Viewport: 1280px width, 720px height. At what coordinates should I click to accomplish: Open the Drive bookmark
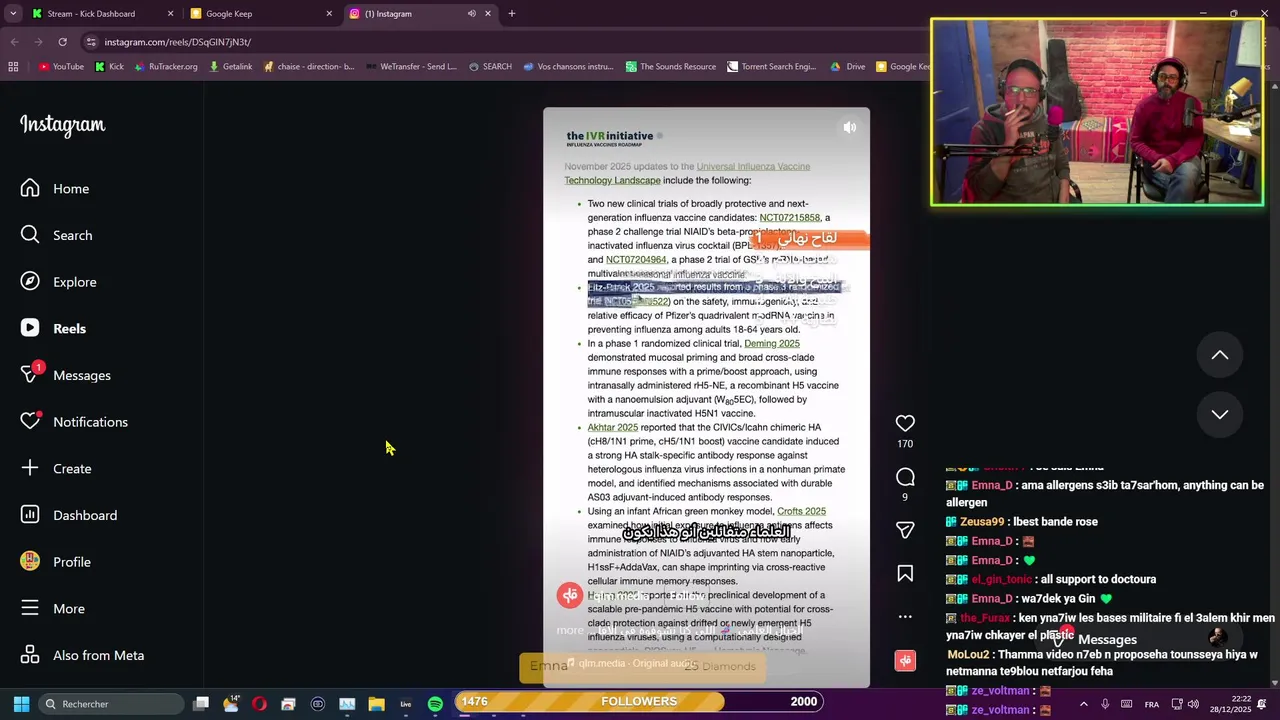point(847,67)
